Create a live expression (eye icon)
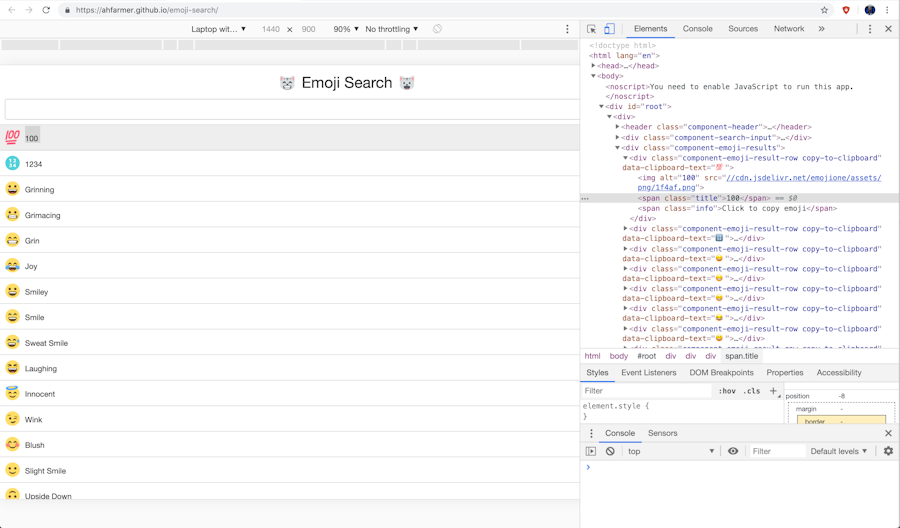Viewport: 900px width, 528px height. (733, 451)
